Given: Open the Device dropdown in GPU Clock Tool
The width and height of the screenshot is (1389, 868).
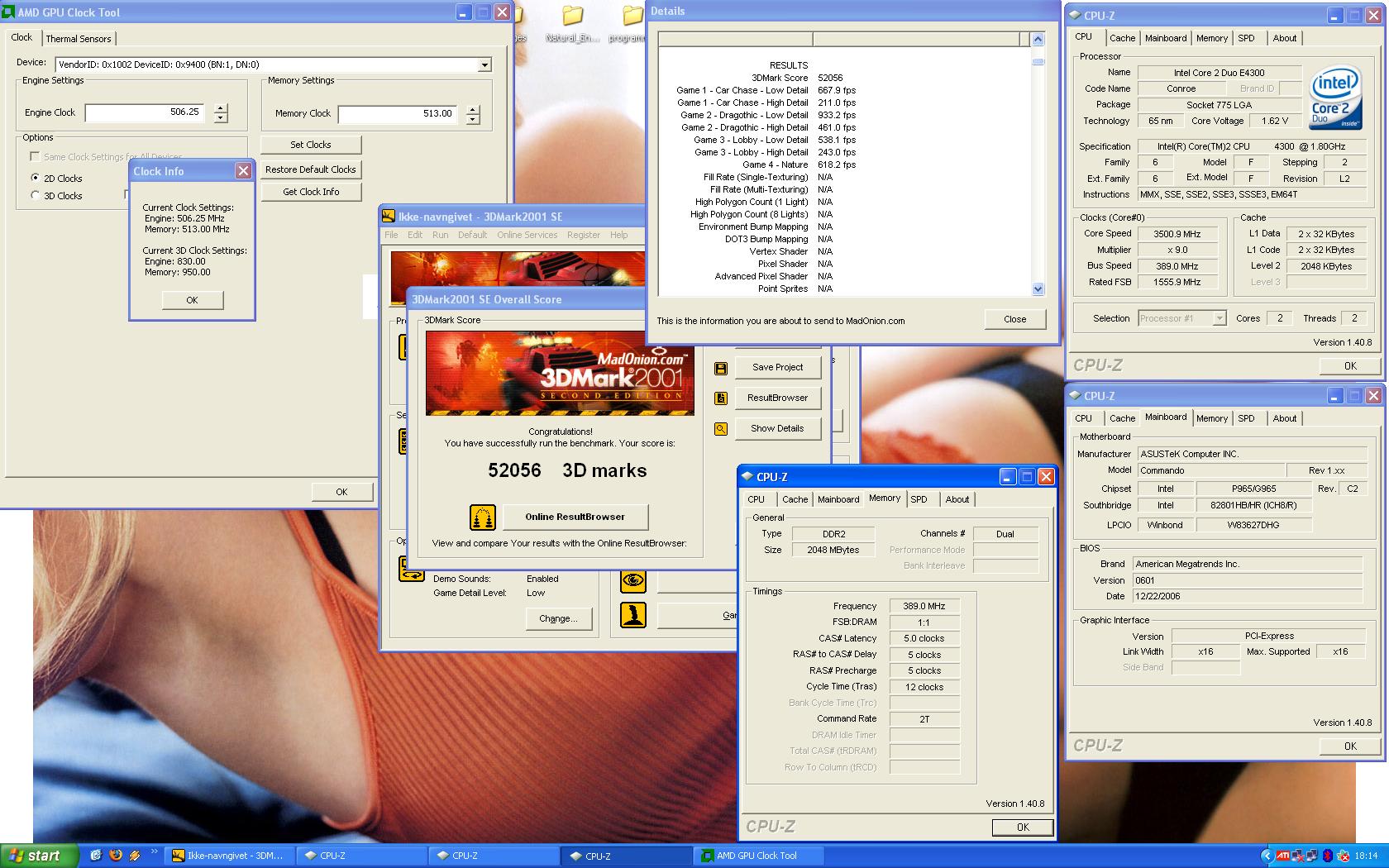Looking at the screenshot, I should click(x=485, y=64).
